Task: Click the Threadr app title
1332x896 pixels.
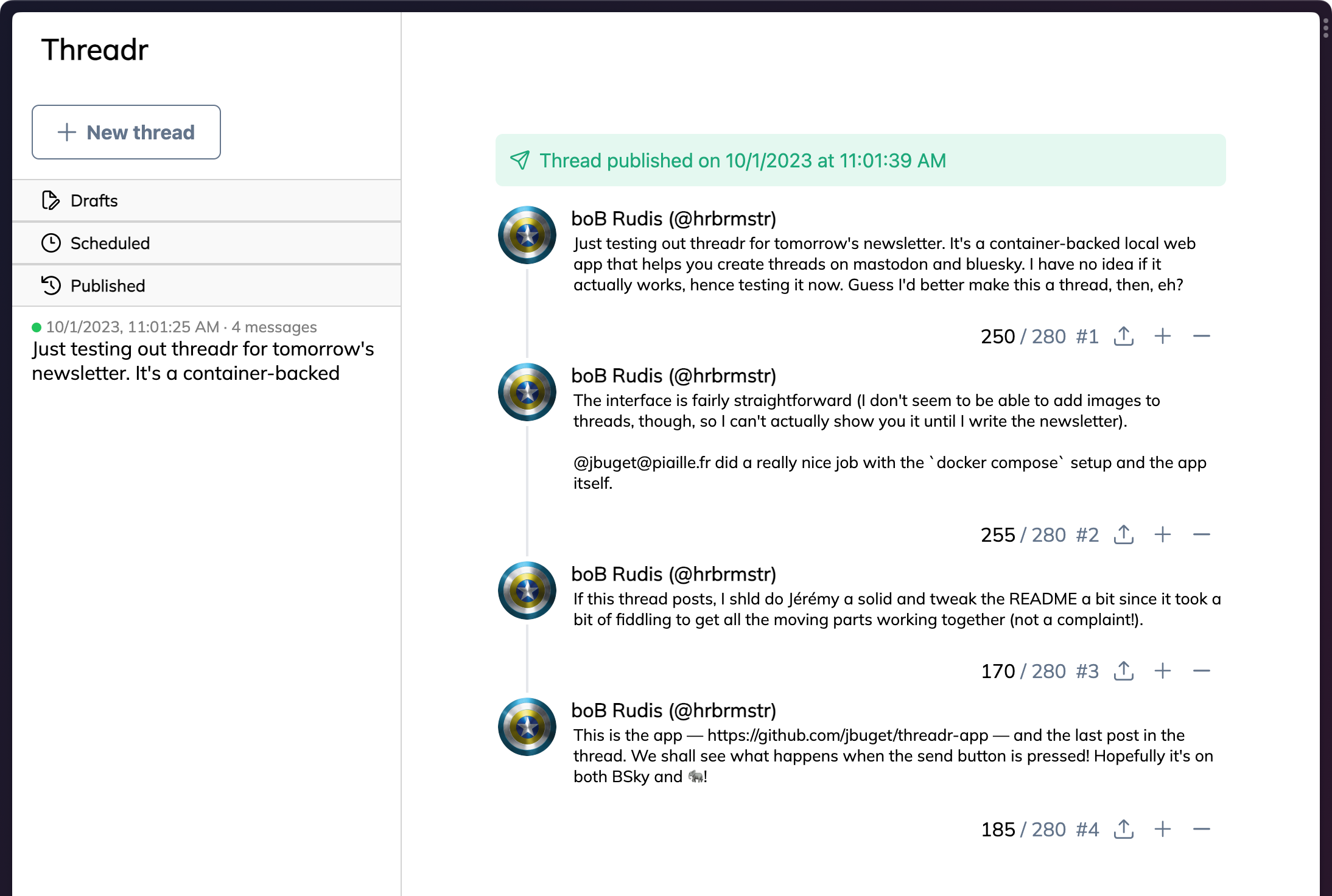Action: pyautogui.click(x=94, y=50)
